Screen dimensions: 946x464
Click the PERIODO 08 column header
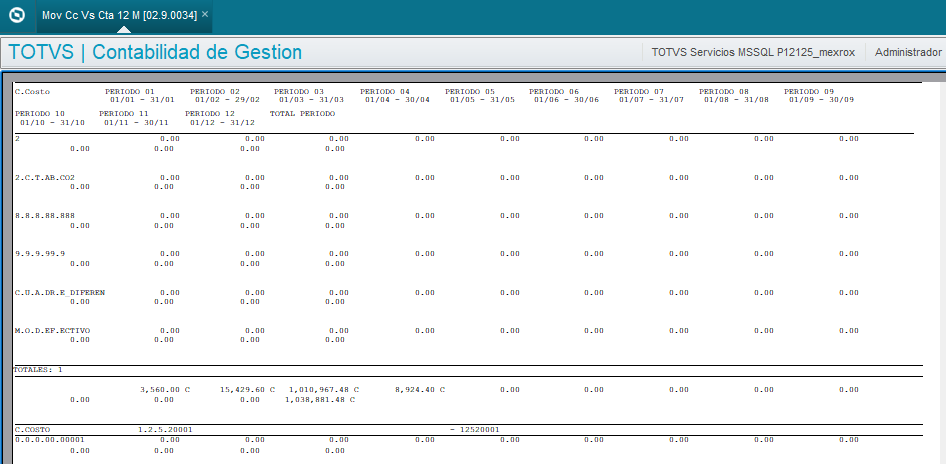(x=724, y=92)
